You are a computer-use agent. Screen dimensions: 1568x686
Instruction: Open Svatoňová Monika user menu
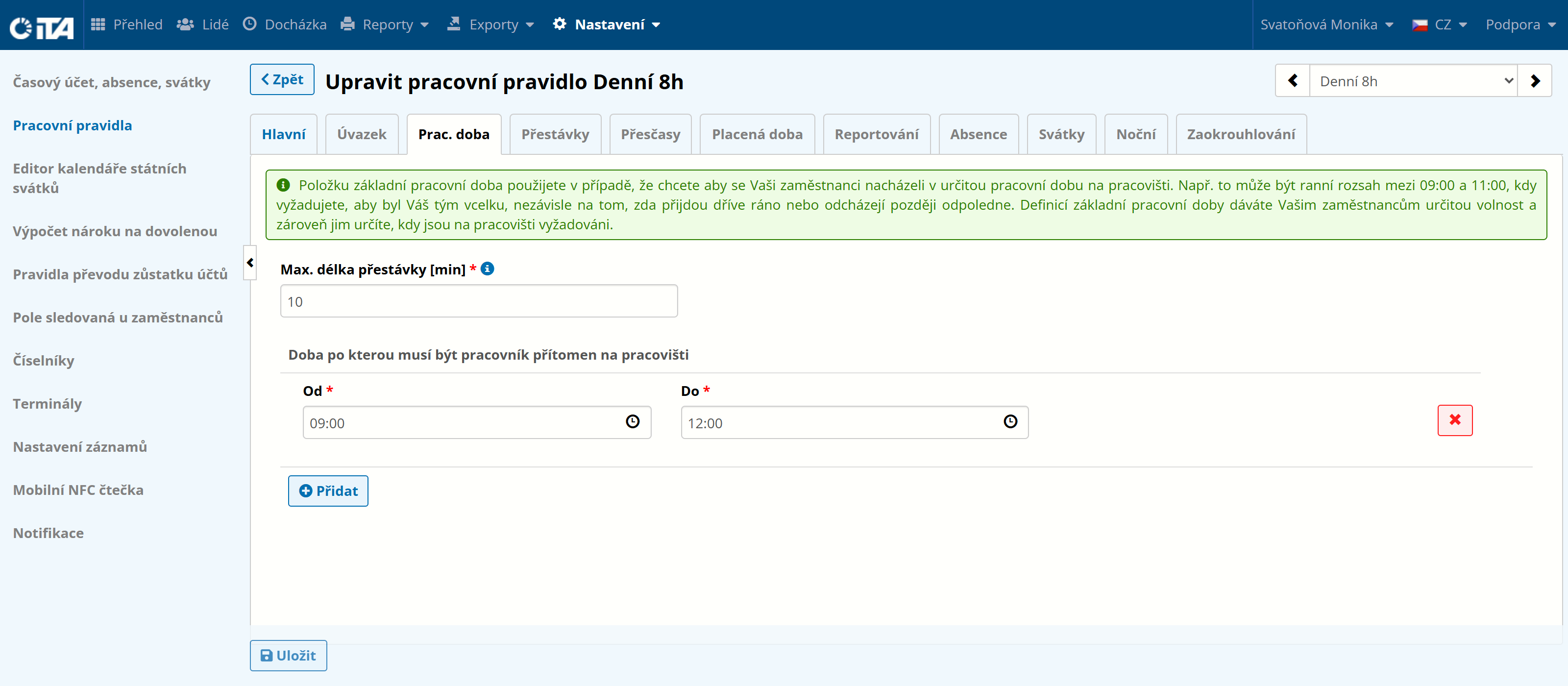pyautogui.click(x=1327, y=24)
